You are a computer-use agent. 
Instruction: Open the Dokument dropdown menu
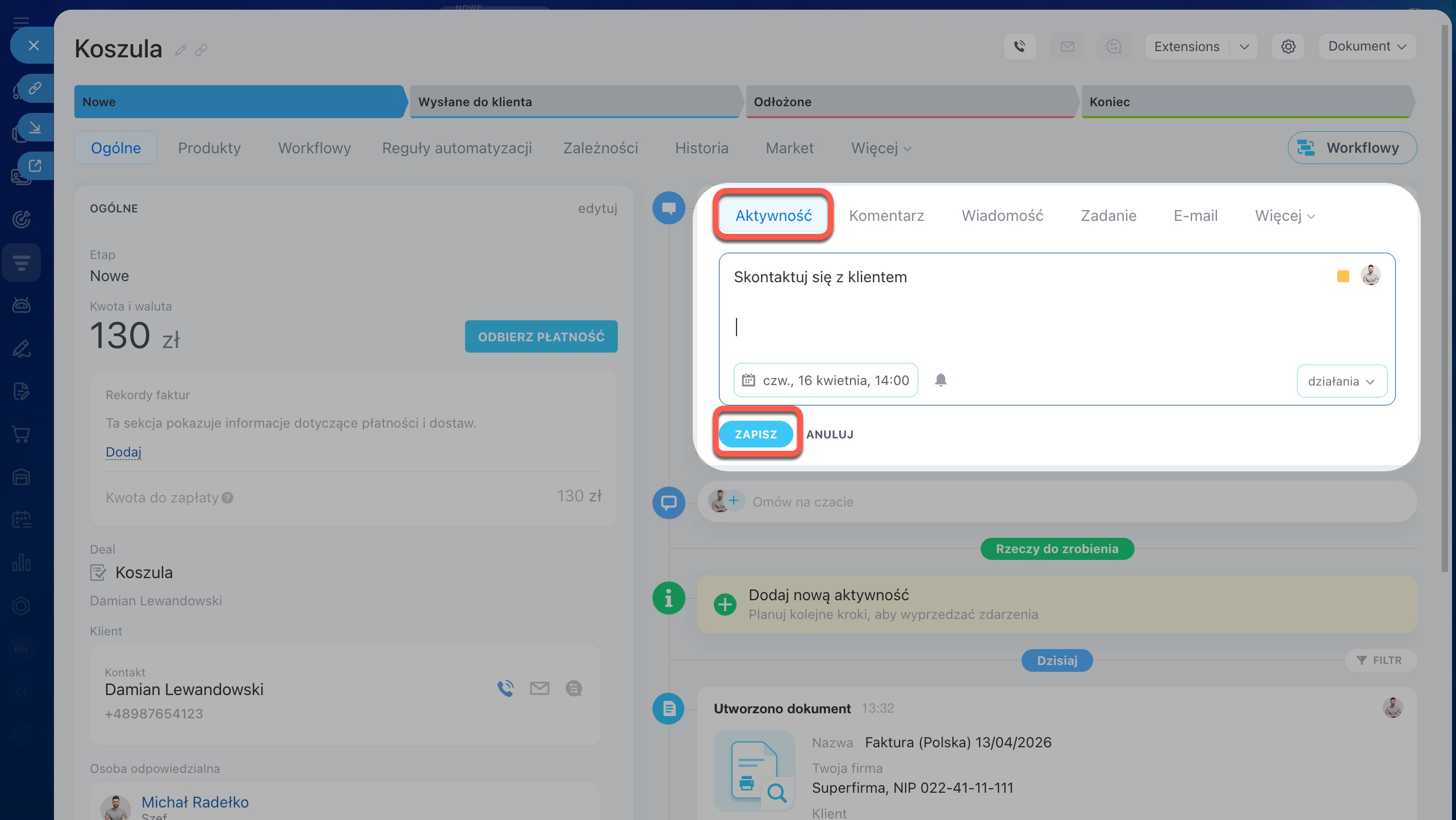(1366, 47)
